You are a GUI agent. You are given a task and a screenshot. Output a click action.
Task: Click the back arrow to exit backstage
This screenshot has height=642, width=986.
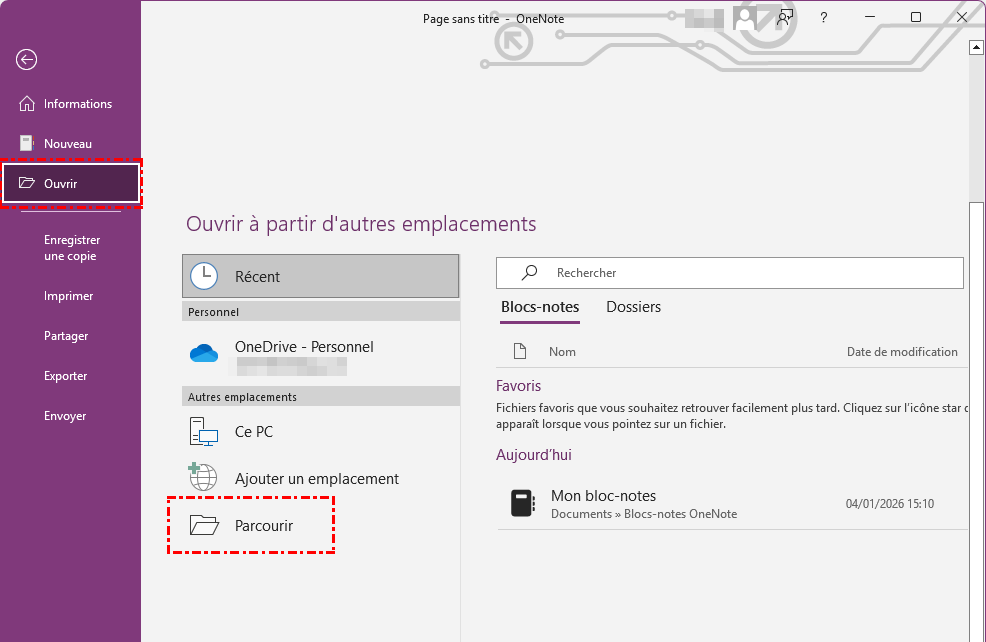pyautogui.click(x=26, y=60)
